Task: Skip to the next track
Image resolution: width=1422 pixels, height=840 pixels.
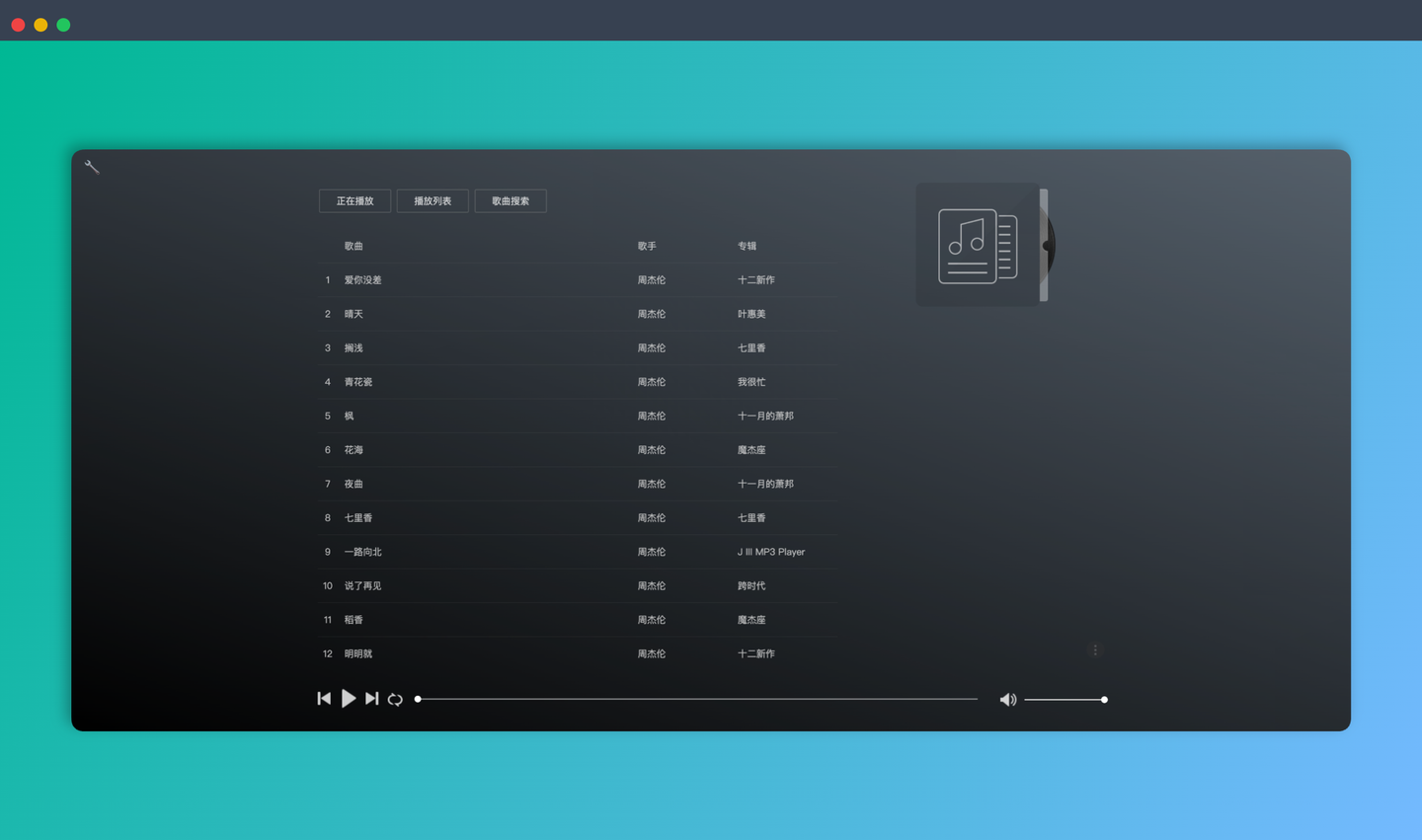Action: pyautogui.click(x=371, y=699)
